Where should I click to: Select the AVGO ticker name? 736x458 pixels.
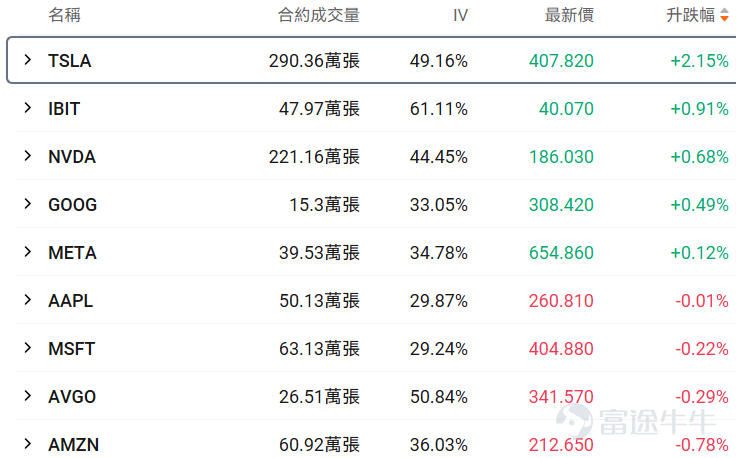(x=72, y=397)
